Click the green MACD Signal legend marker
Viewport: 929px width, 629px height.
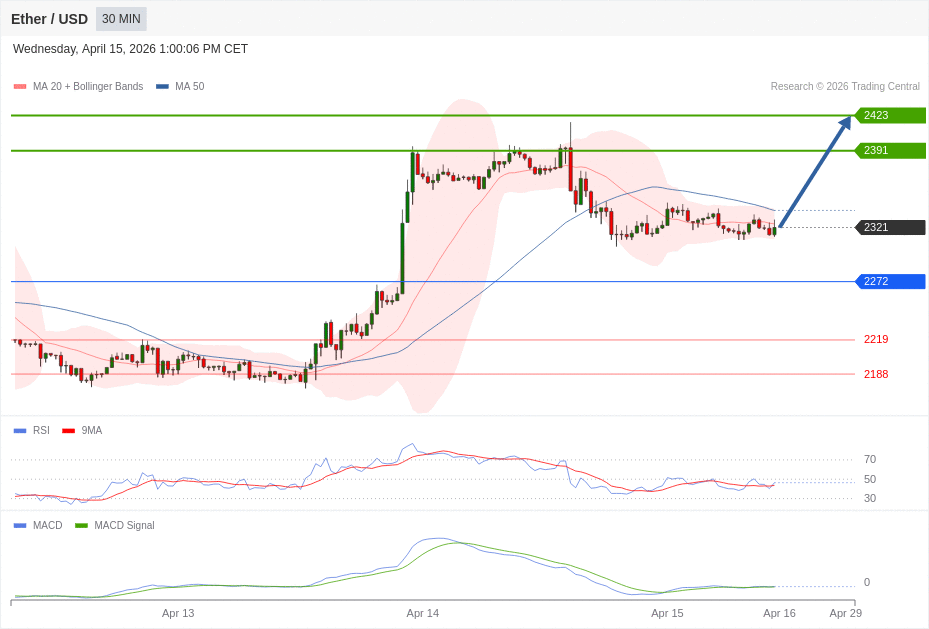(81, 526)
